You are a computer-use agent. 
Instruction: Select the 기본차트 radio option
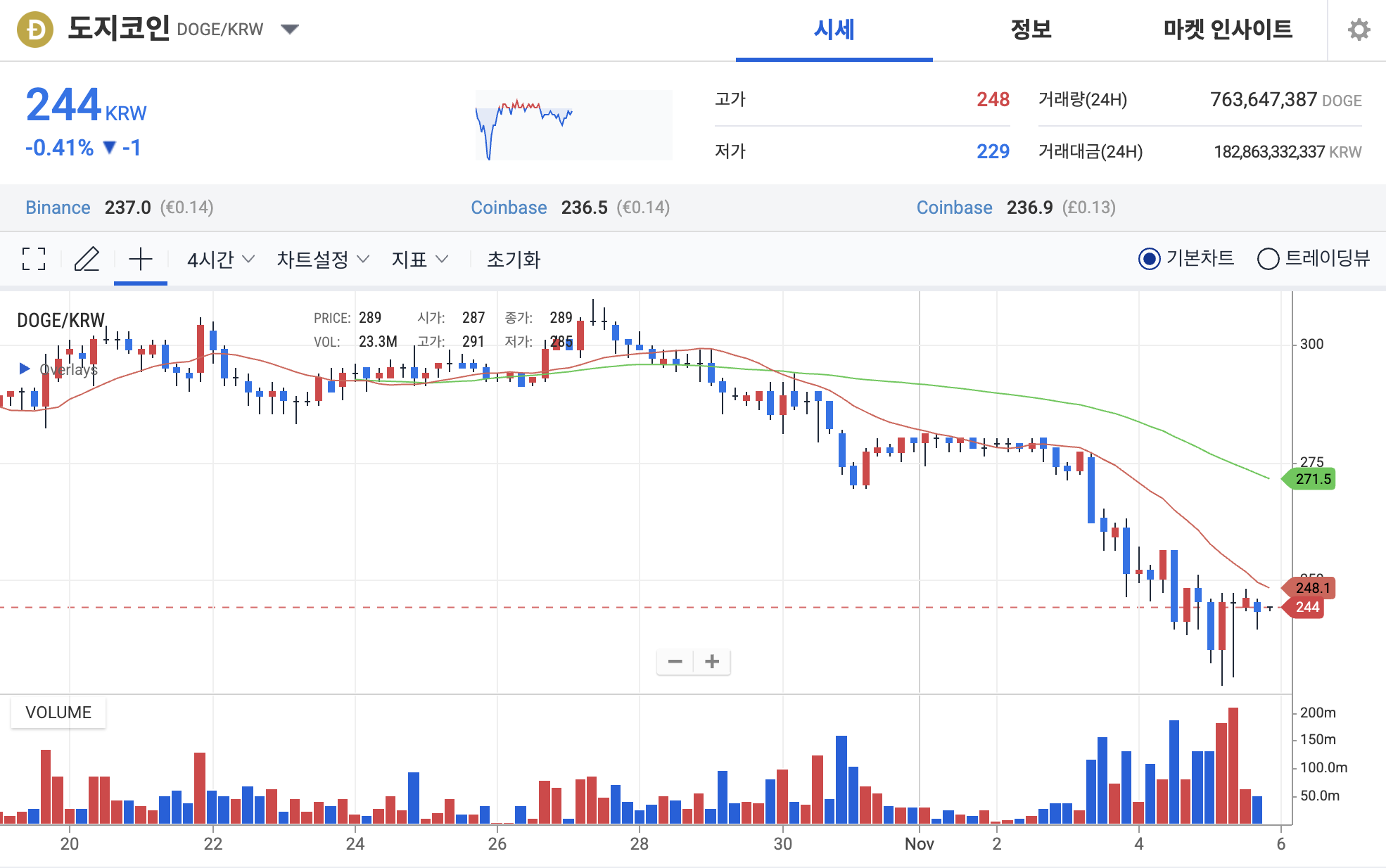pos(1186,259)
